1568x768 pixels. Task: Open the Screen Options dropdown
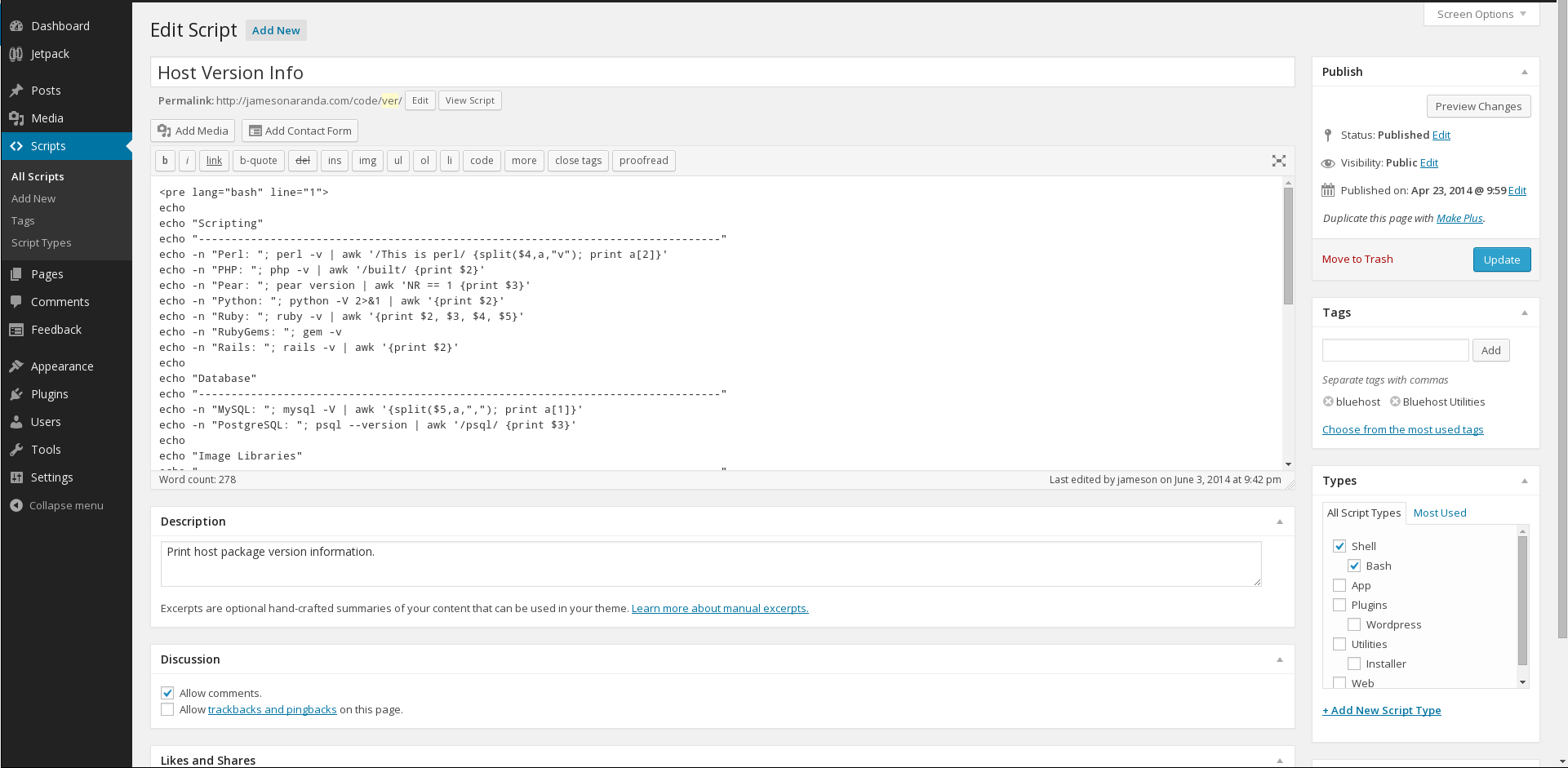pyautogui.click(x=1481, y=14)
